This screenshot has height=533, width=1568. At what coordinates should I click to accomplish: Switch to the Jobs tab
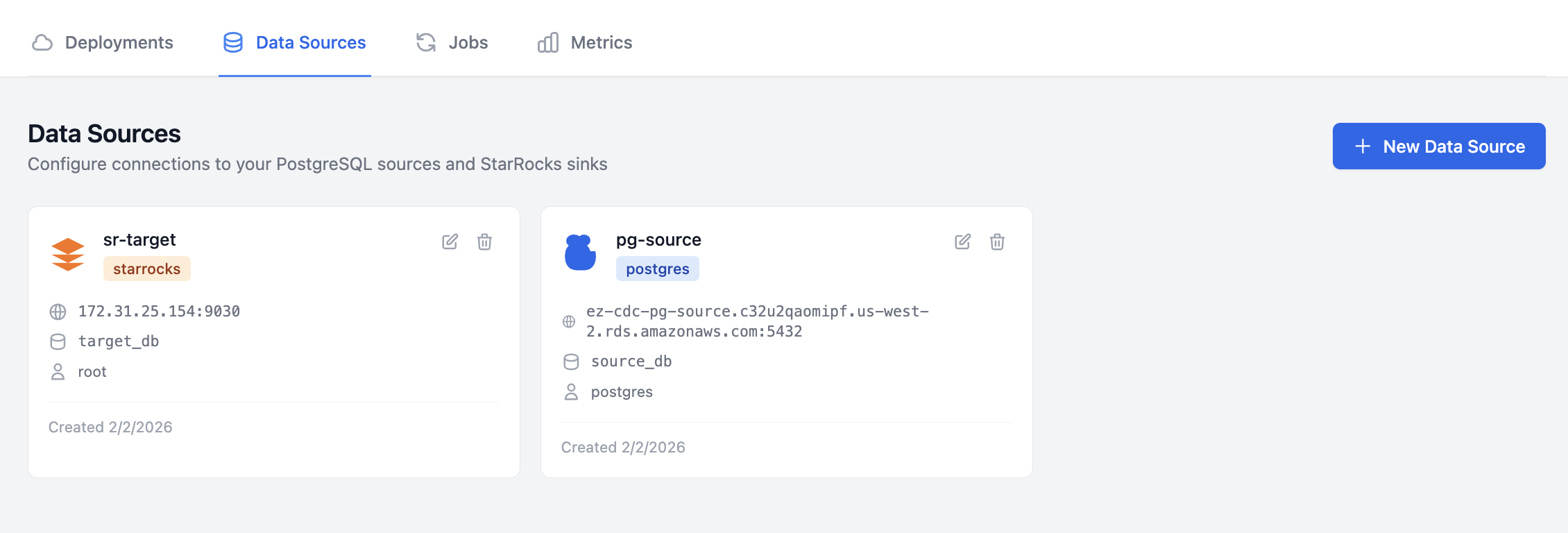[466, 42]
